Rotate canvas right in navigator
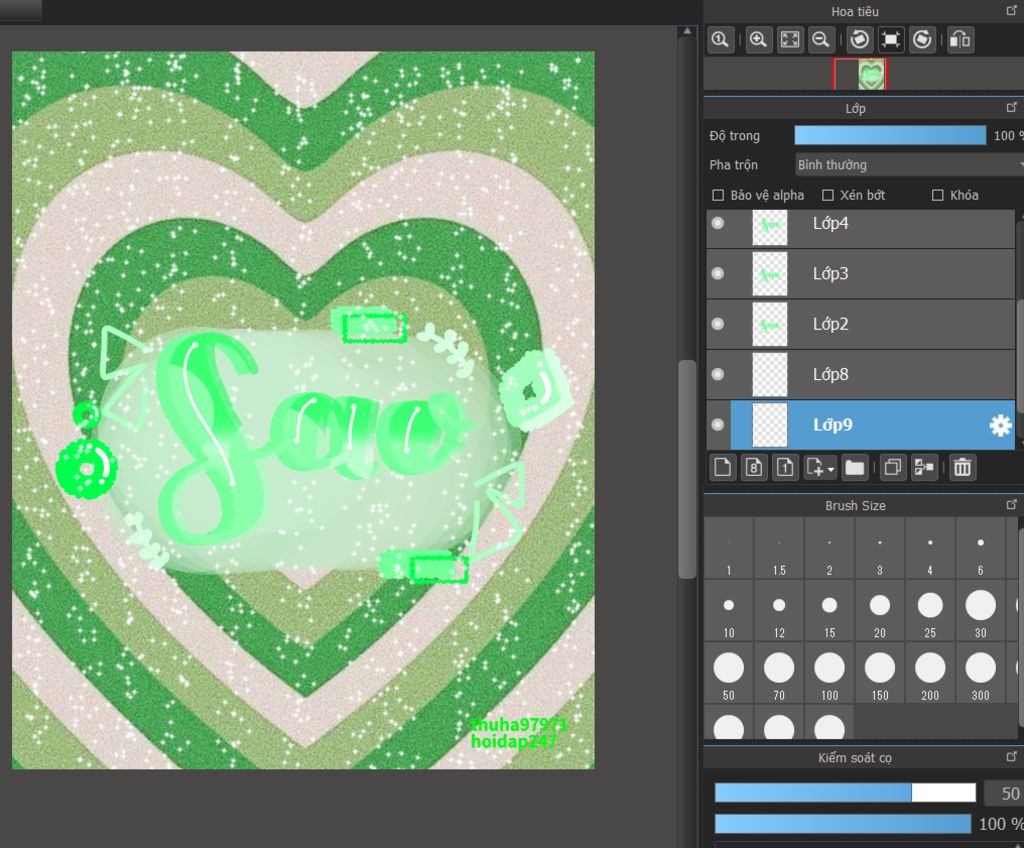Image resolution: width=1024 pixels, height=848 pixels. click(922, 40)
